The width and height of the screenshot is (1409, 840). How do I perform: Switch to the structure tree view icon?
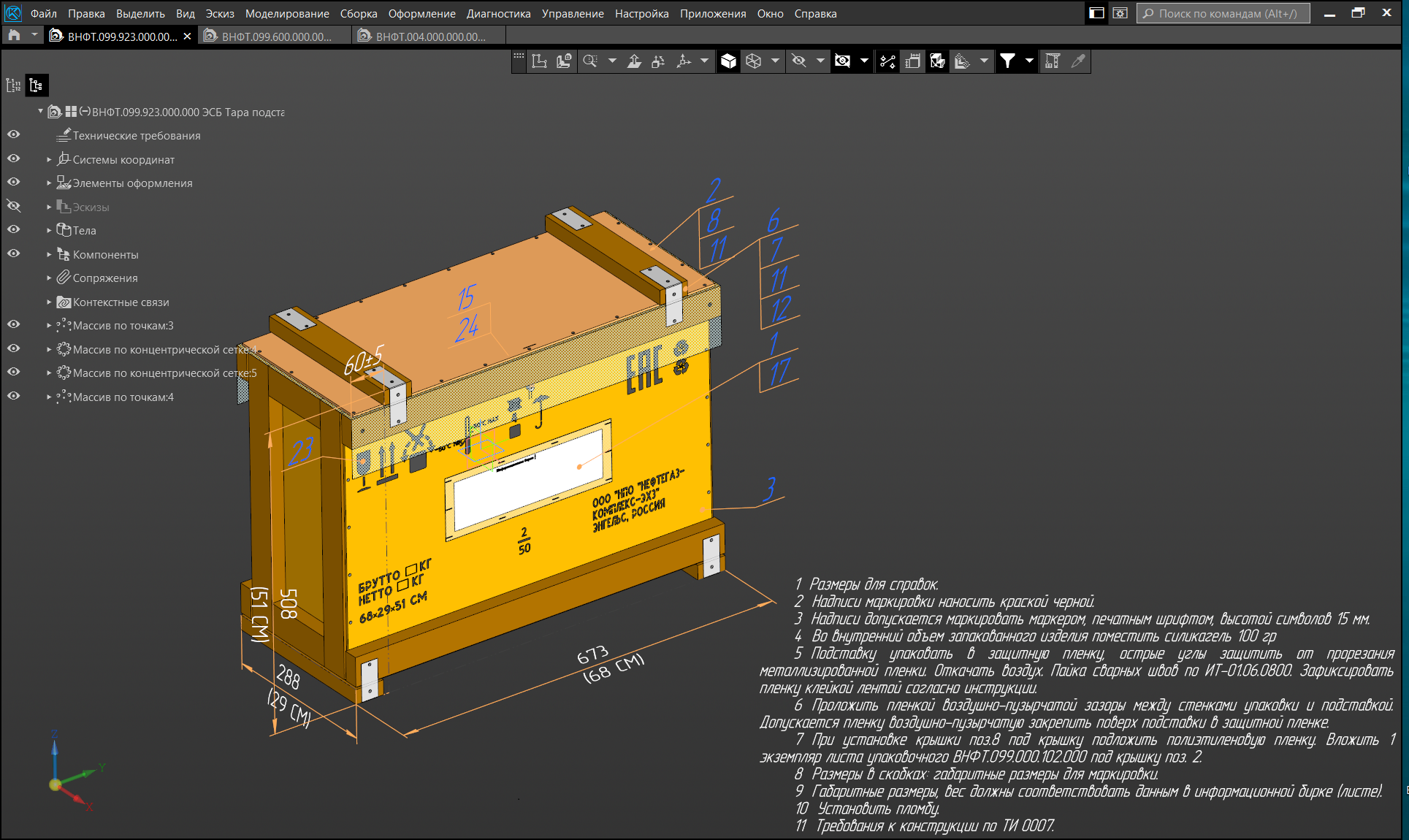click(36, 85)
